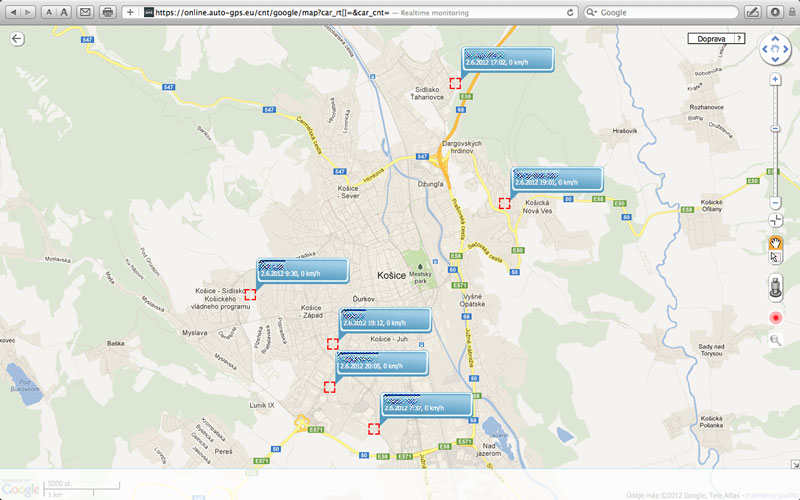Pan the map down with the pan control
Viewport: 800px width, 500px height.
pos(775,60)
